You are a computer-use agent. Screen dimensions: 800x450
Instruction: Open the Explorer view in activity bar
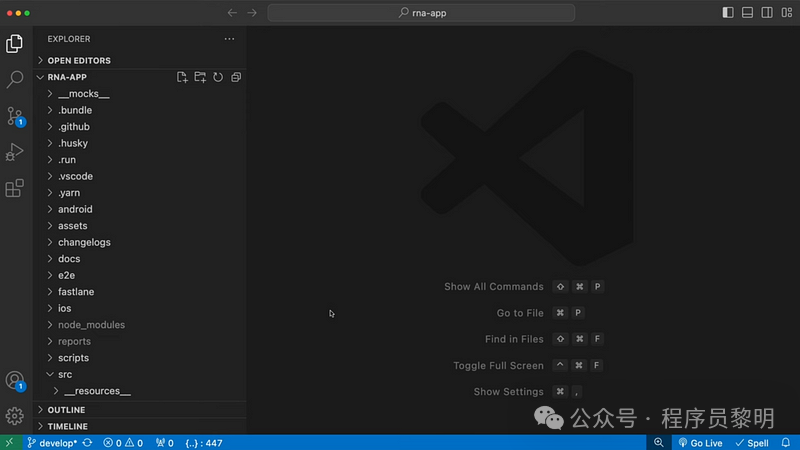[14, 44]
